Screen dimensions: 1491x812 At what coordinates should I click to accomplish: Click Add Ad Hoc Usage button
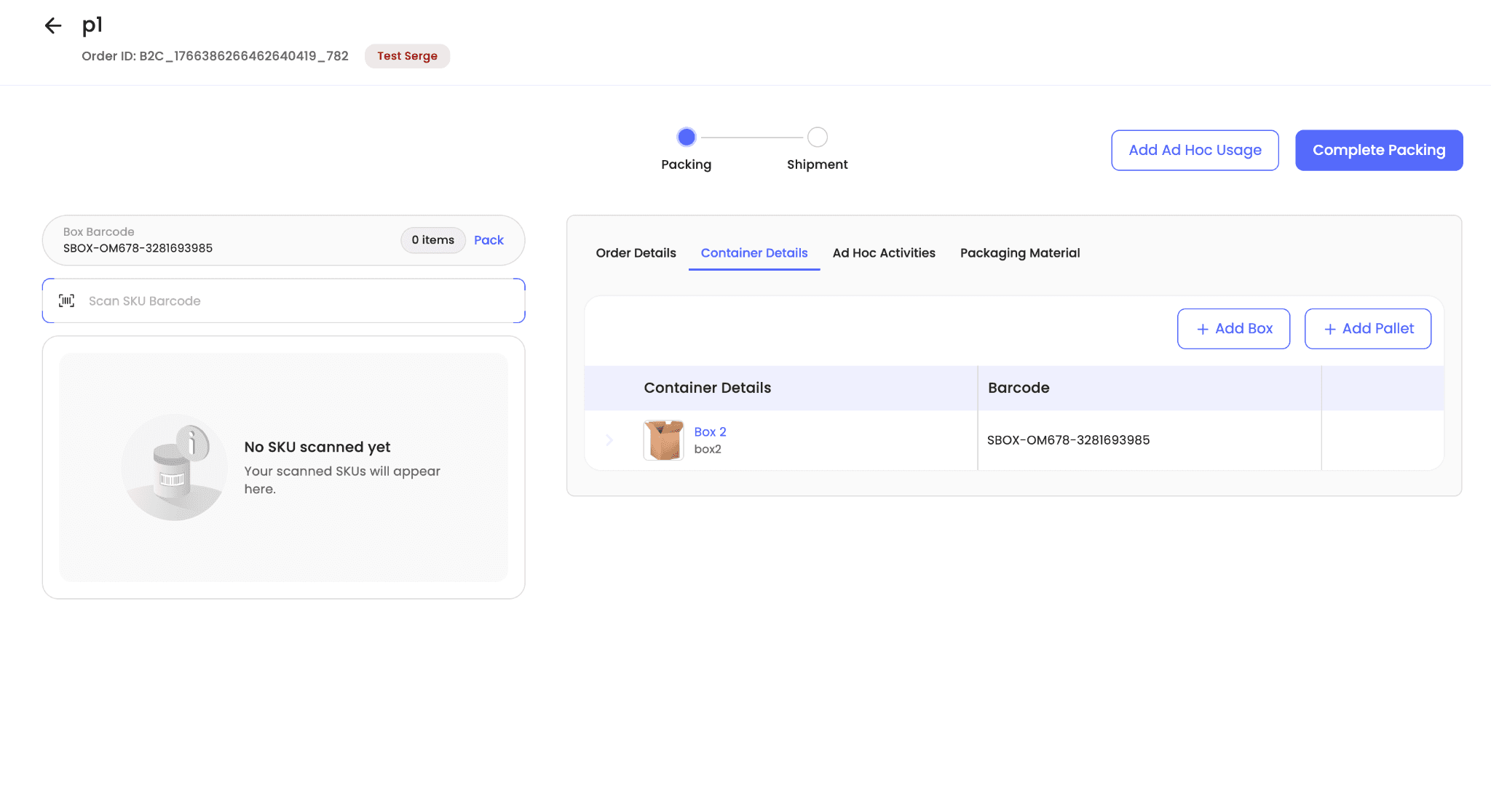[1194, 151]
